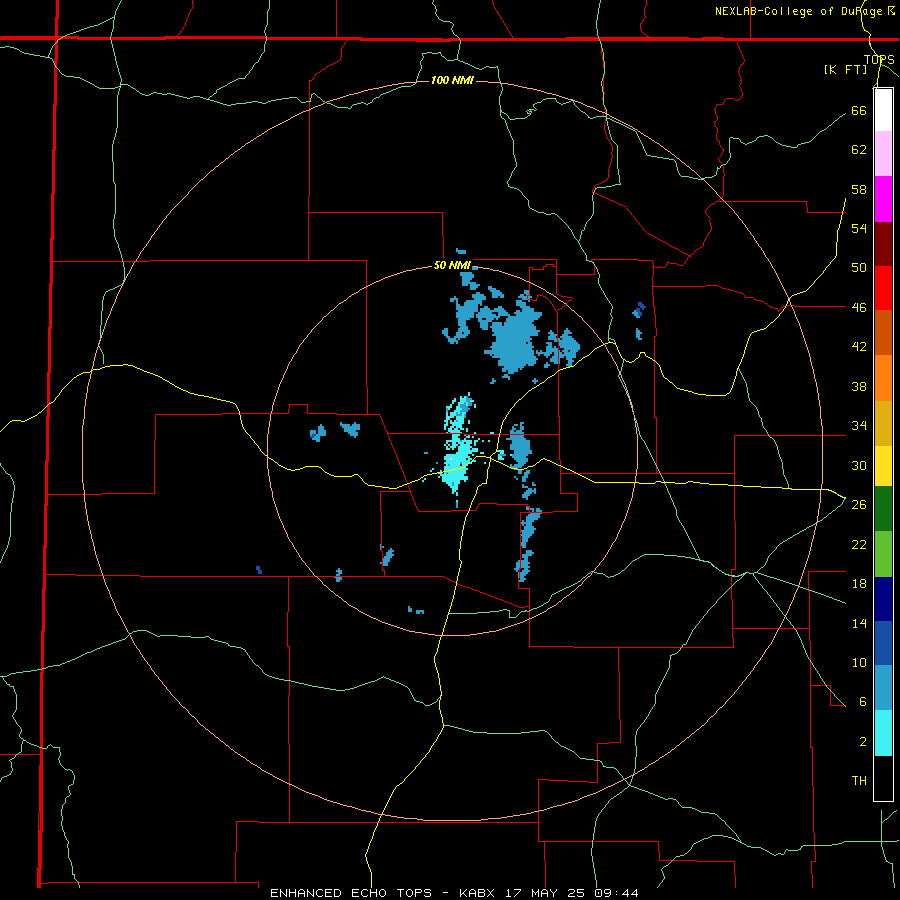Click the '09:44' timestamp in caption
Screen dimensions: 900x900
[617, 893]
